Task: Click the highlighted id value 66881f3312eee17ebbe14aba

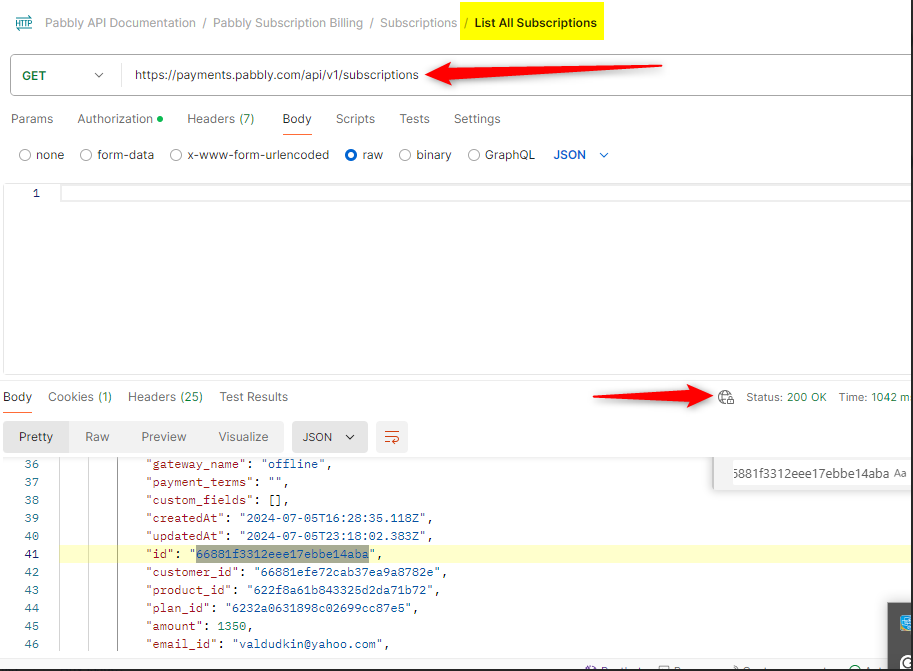Action: tap(282, 554)
